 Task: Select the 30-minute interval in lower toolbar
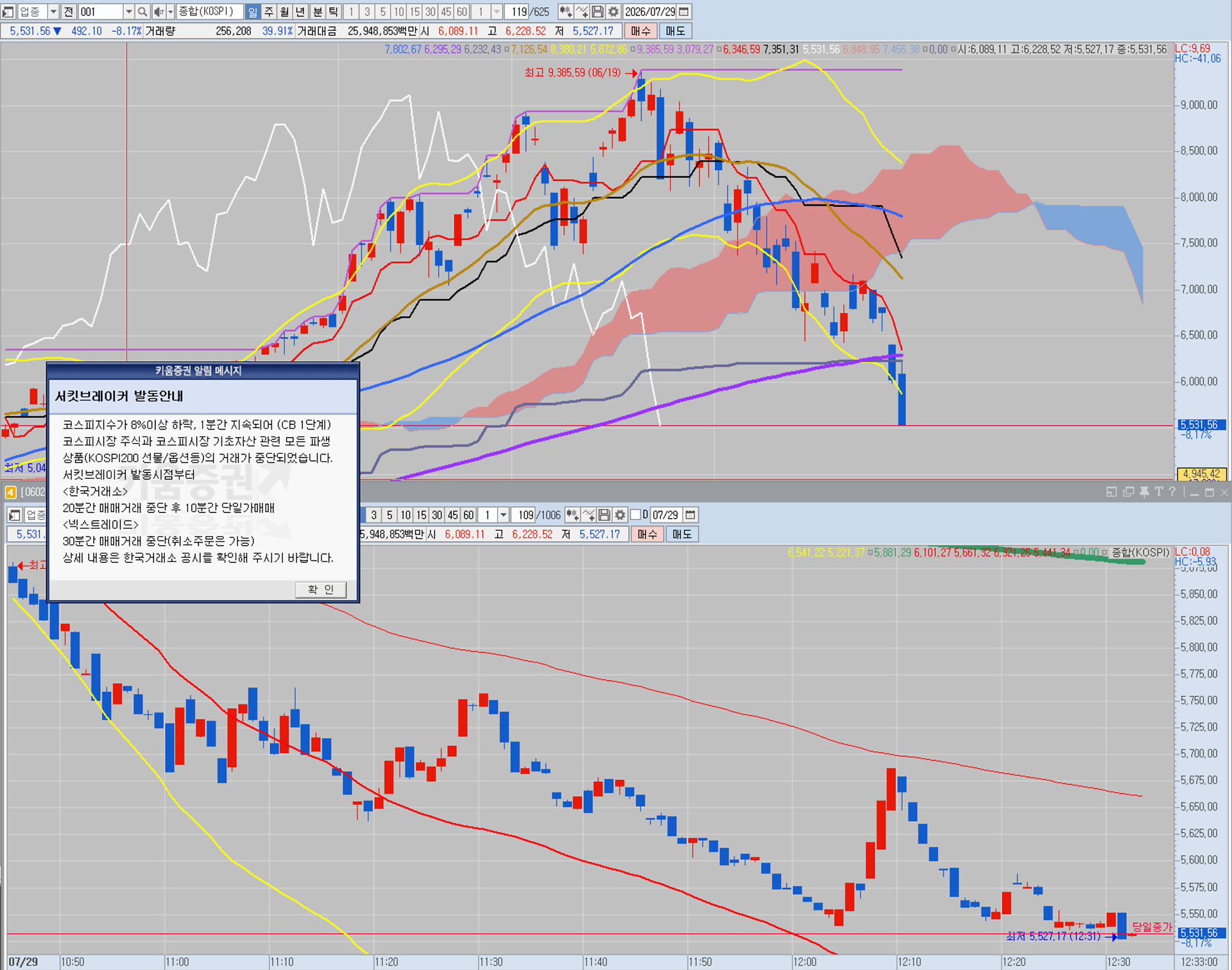click(x=437, y=515)
